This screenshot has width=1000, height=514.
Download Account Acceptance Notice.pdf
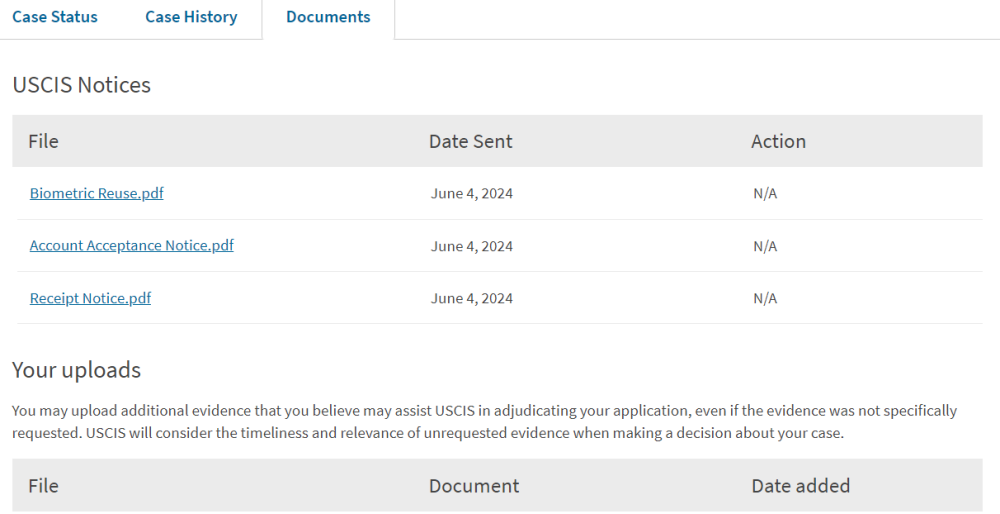click(131, 246)
